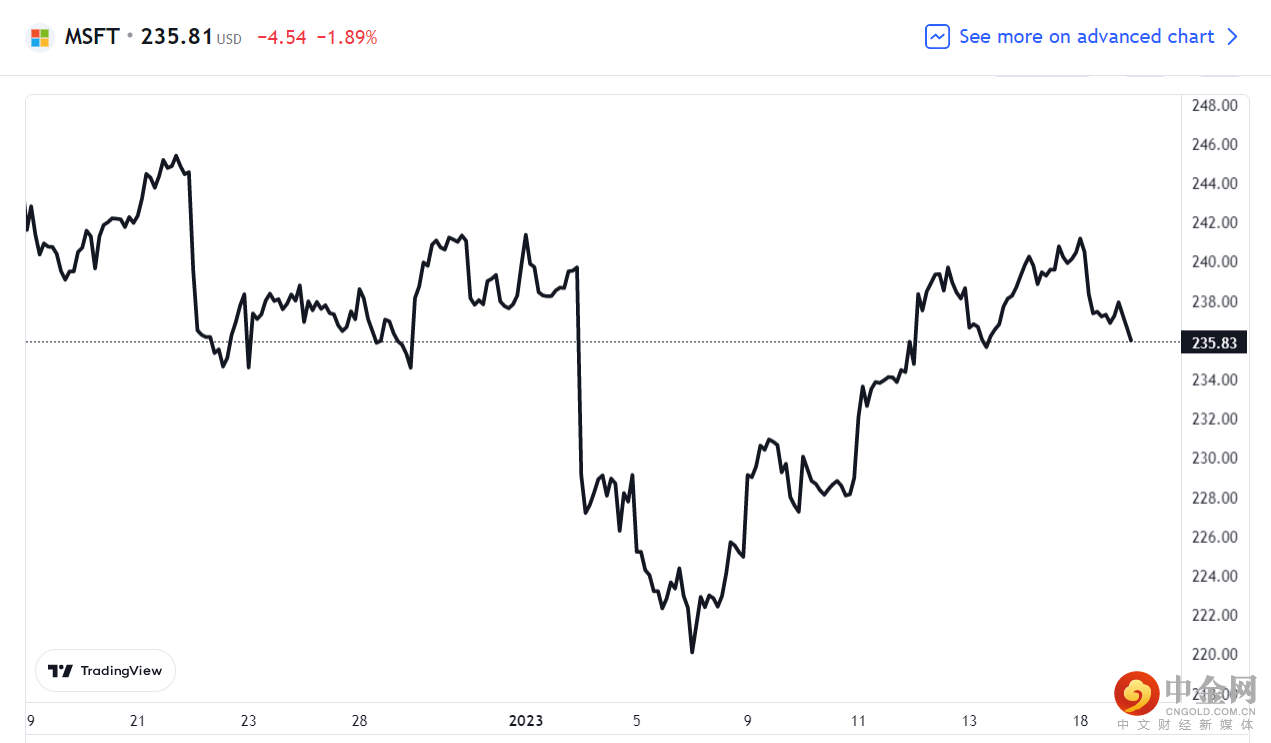1271x743 pixels.
Task: Click the 235.81 price value
Action: (x=177, y=37)
